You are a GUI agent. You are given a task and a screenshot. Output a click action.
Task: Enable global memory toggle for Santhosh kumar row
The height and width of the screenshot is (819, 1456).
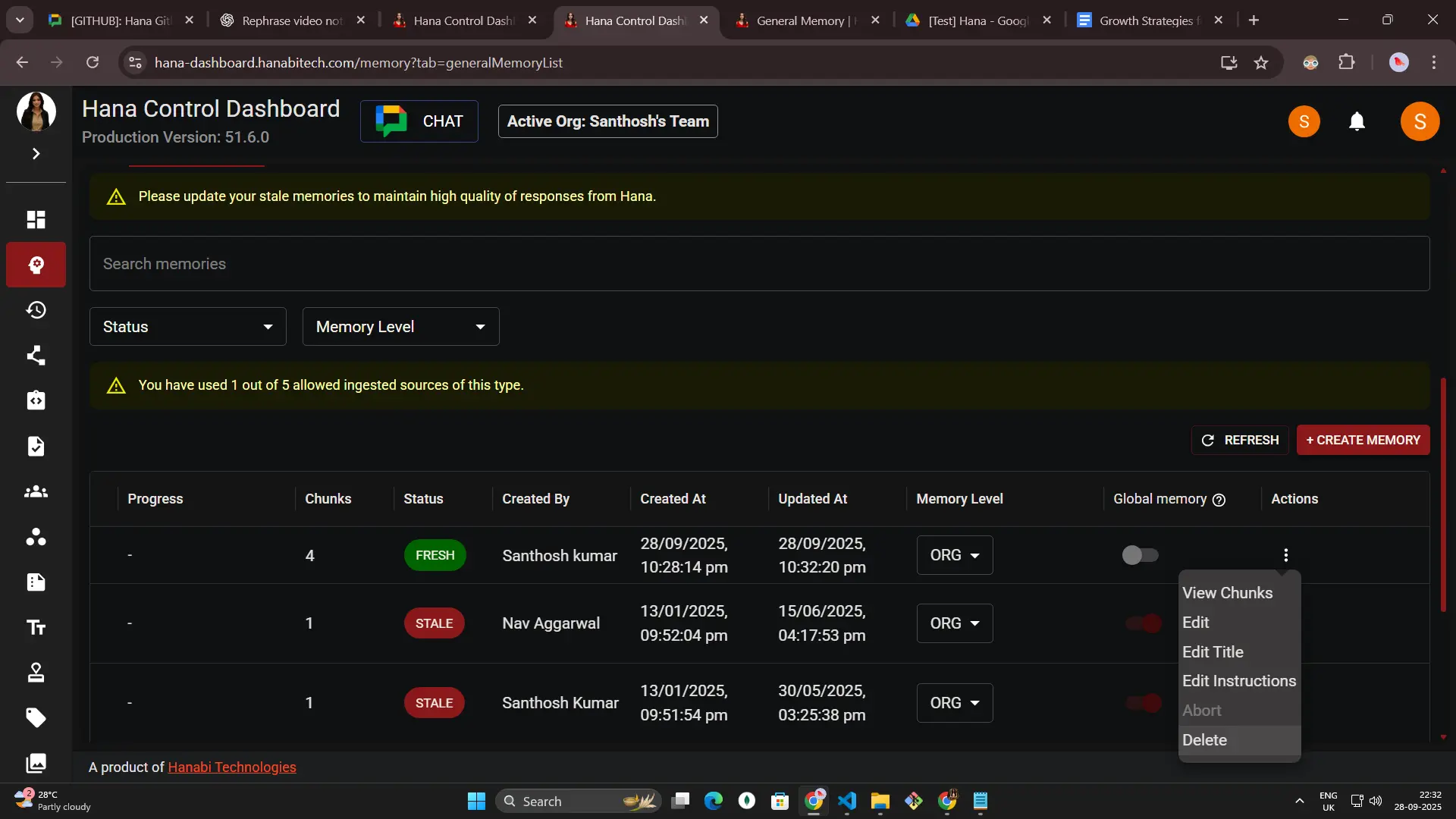coord(1140,555)
